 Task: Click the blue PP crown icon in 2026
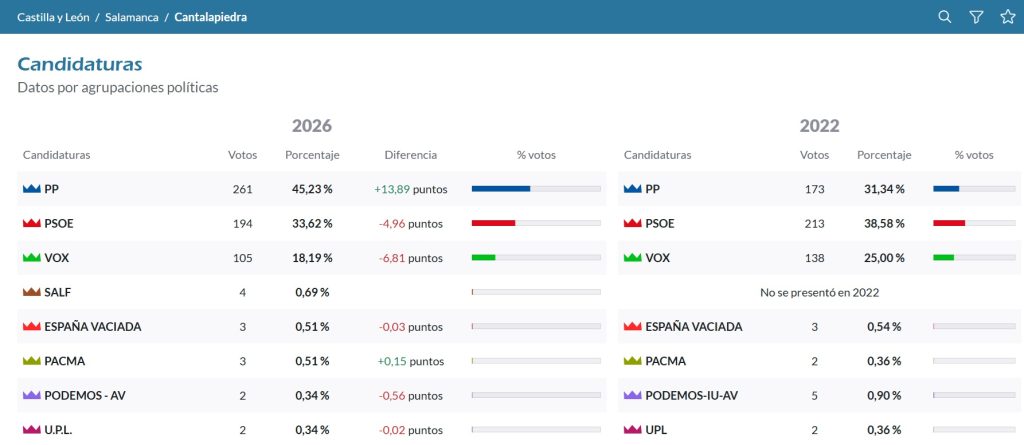[x=31, y=189]
